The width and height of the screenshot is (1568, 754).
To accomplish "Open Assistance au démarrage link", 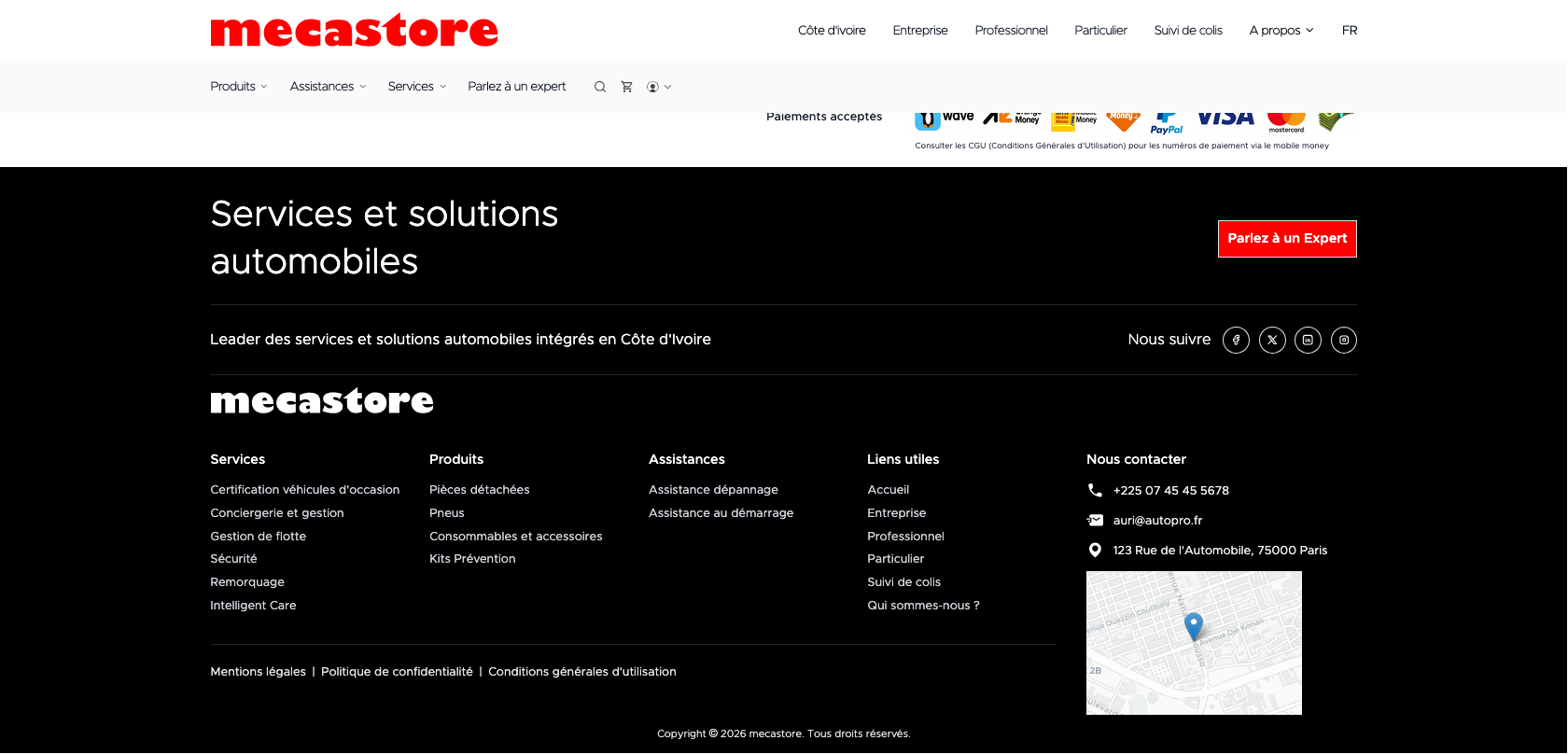I will [x=721, y=513].
